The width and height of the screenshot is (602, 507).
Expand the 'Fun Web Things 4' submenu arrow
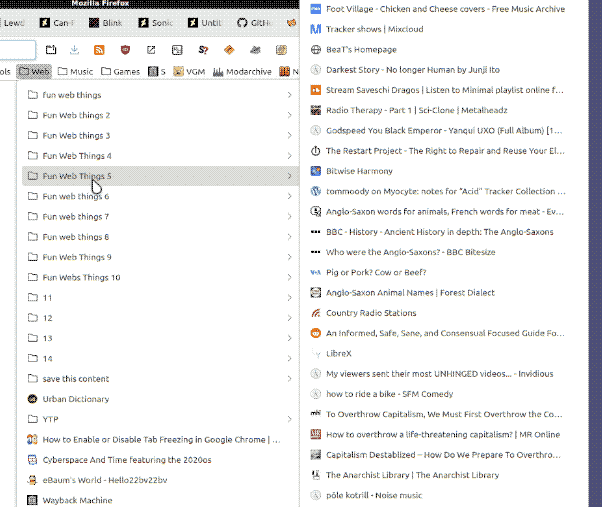pos(289,156)
